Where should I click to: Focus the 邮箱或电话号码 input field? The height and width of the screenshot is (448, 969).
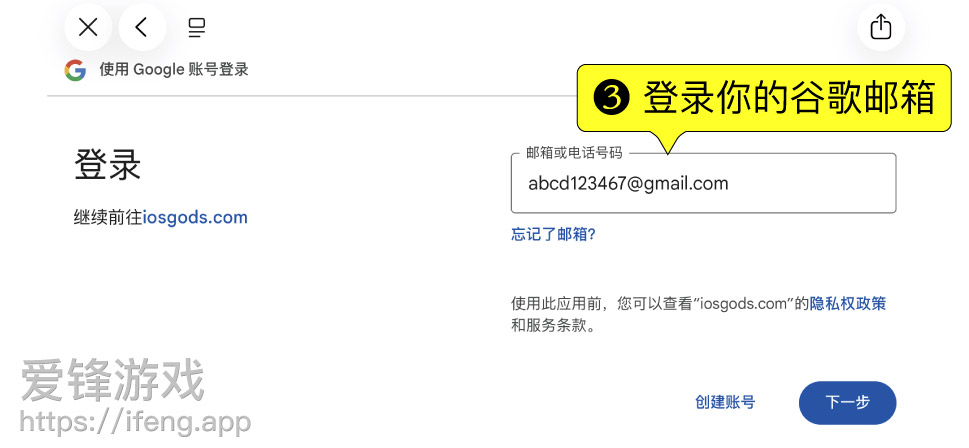tap(703, 183)
